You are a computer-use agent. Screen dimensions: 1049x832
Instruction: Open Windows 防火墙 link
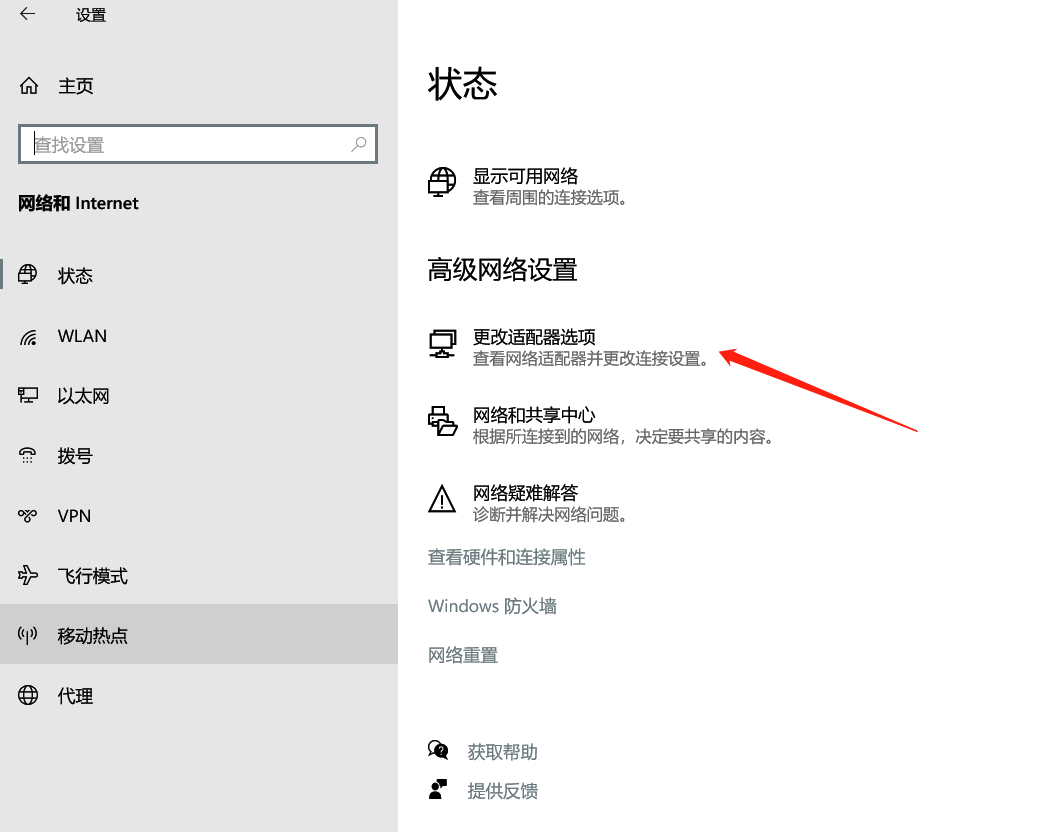click(x=492, y=606)
